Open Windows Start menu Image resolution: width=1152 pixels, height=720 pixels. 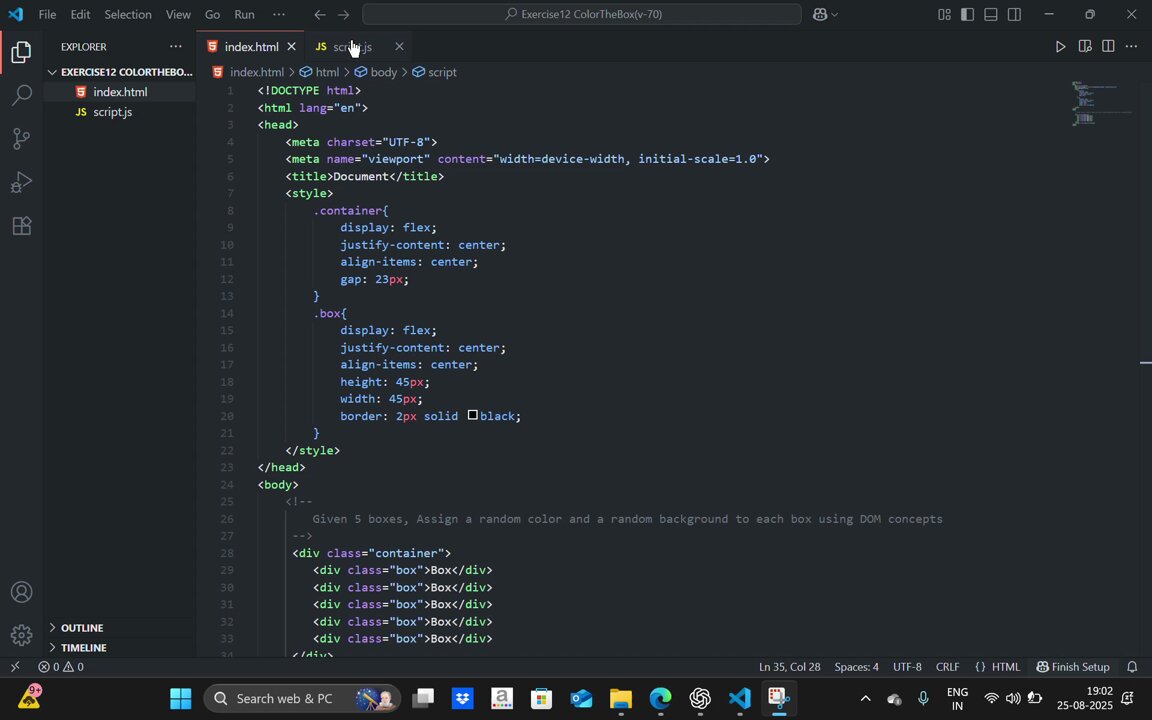pos(180,698)
